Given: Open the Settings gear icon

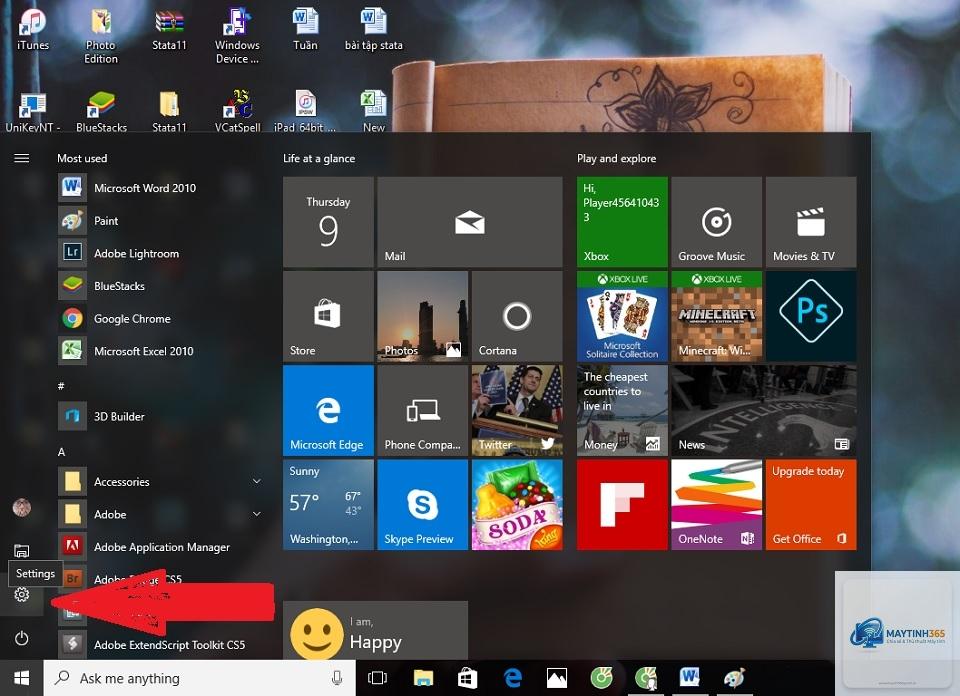Looking at the screenshot, I should click(x=21, y=594).
